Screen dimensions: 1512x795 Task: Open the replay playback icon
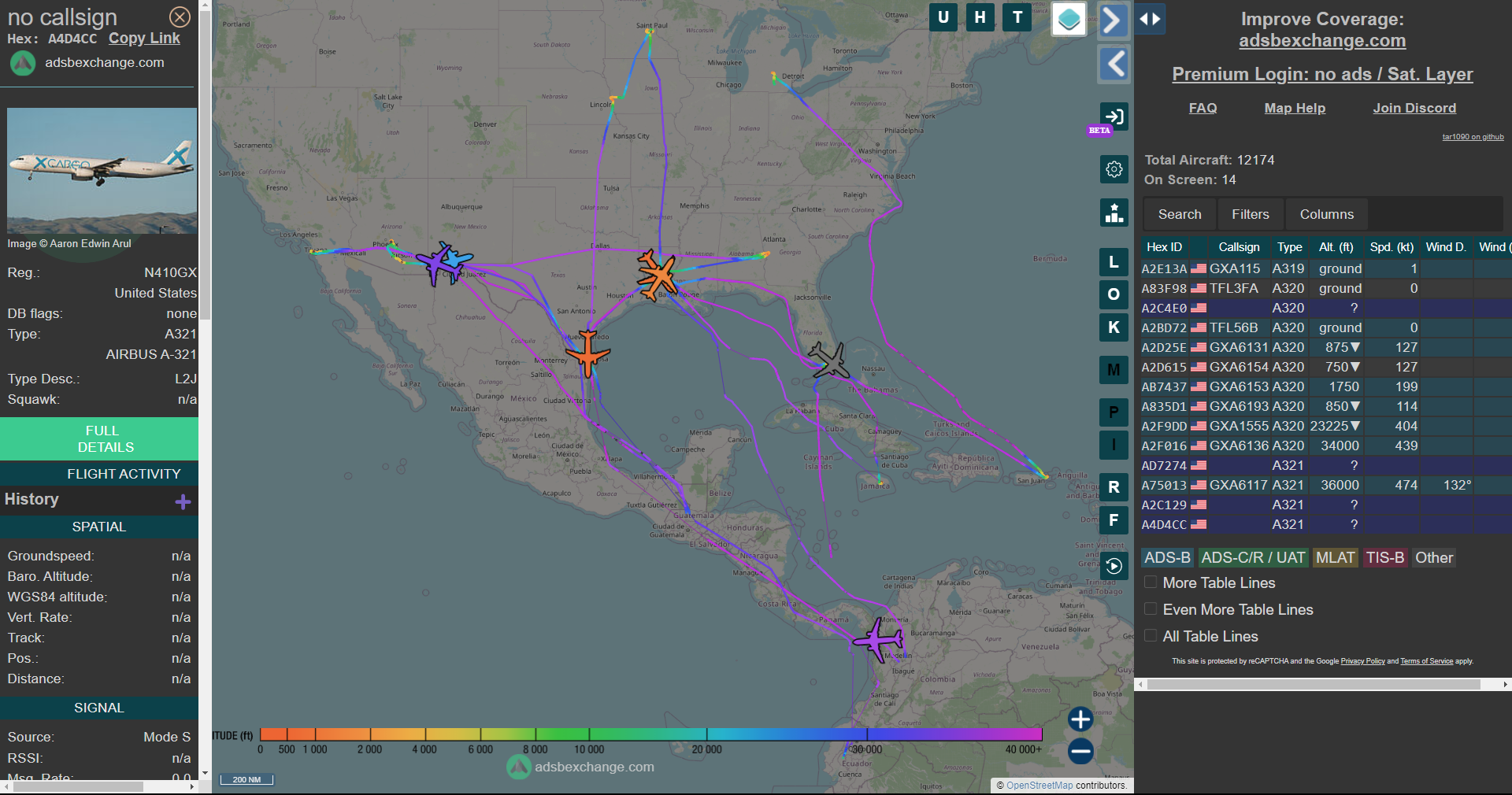tap(1114, 566)
